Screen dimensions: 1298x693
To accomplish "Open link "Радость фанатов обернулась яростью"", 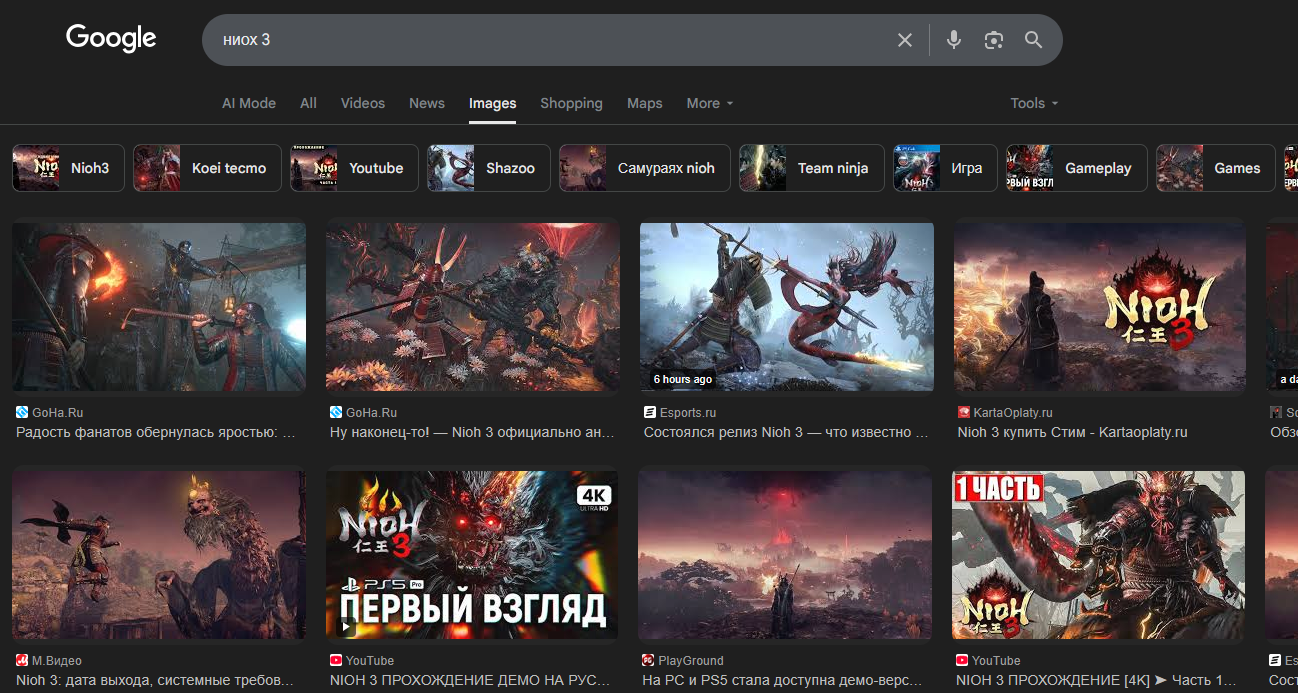I will (156, 433).
